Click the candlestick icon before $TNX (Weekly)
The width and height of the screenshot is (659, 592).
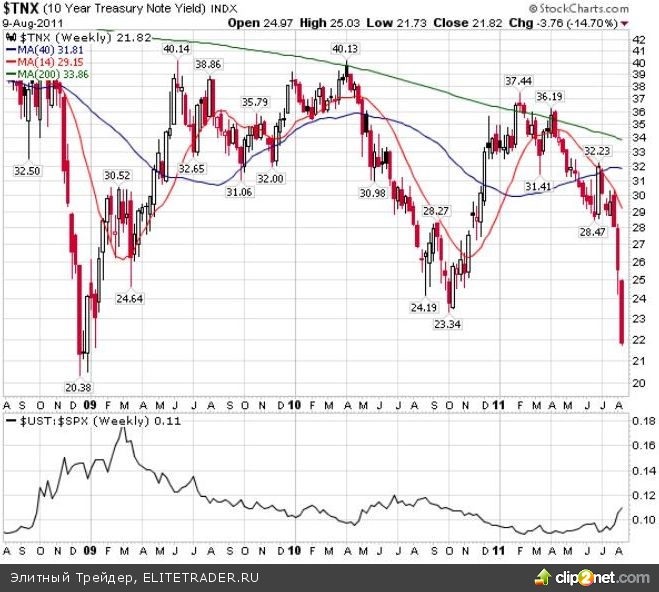tap(11, 35)
